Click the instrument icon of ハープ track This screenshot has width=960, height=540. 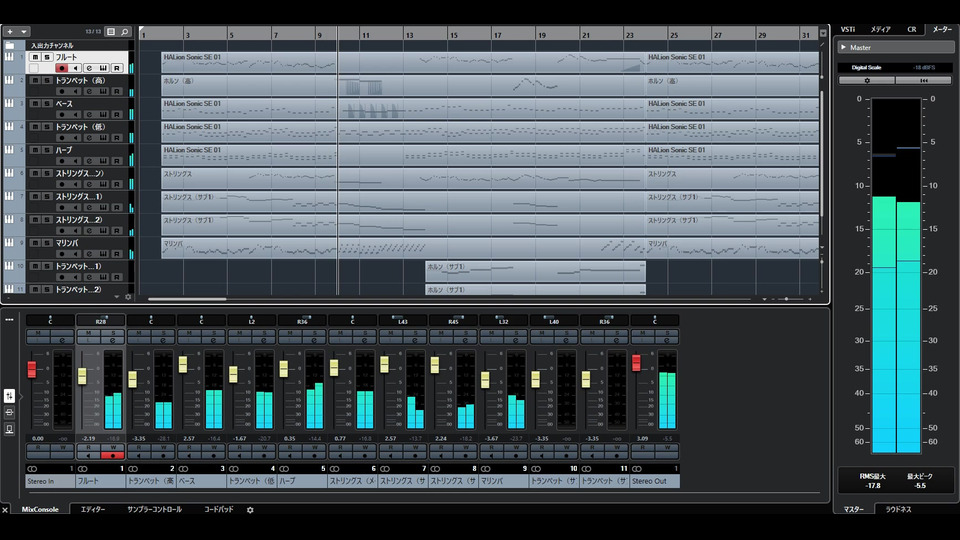pyautogui.click(x=10, y=150)
